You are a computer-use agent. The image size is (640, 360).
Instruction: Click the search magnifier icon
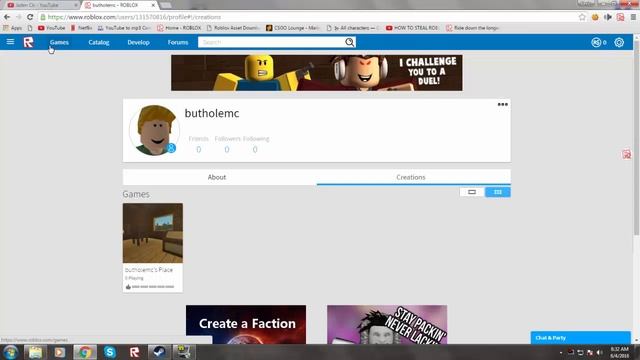350,42
